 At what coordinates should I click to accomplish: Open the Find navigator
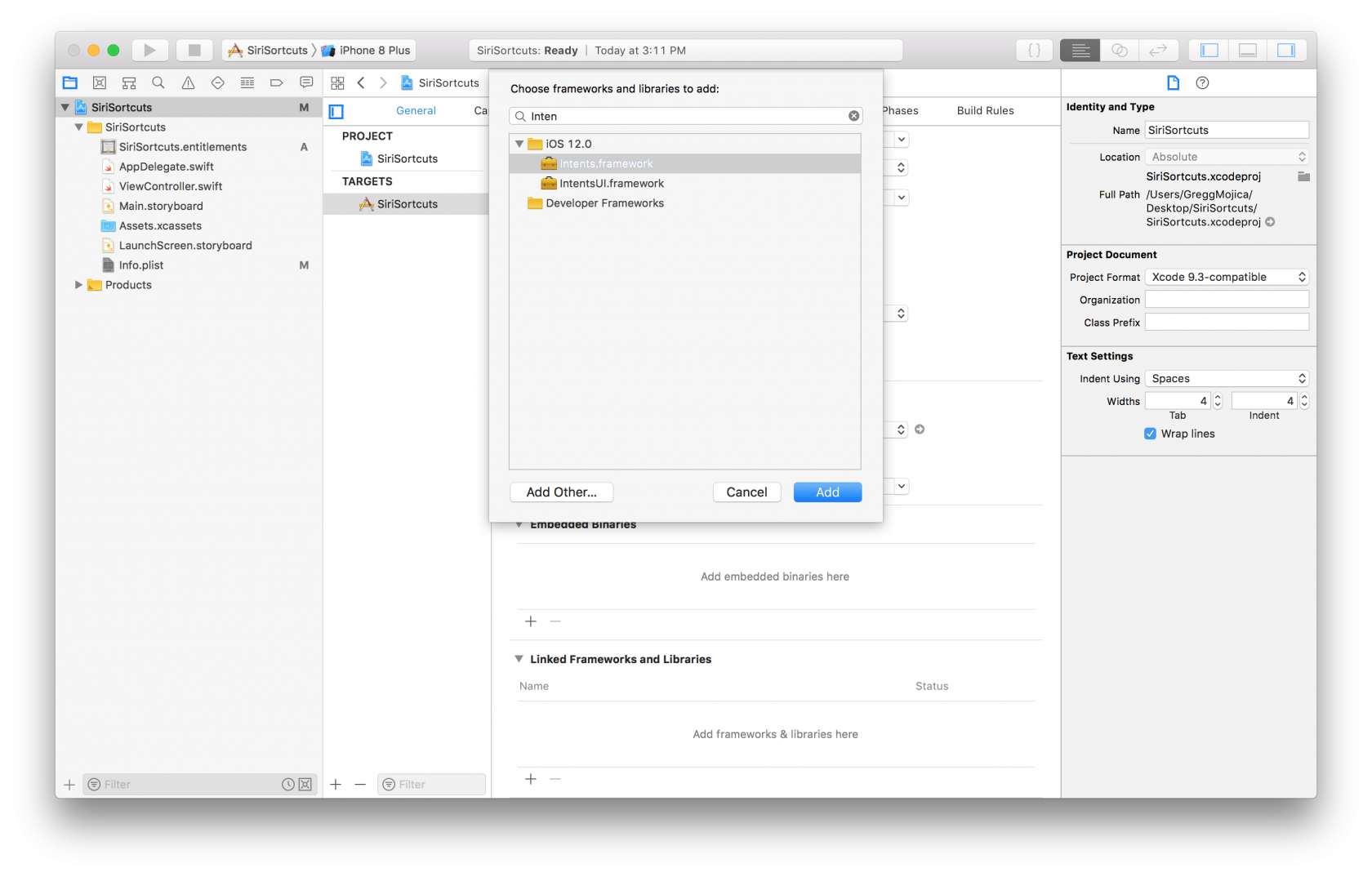coord(158,82)
